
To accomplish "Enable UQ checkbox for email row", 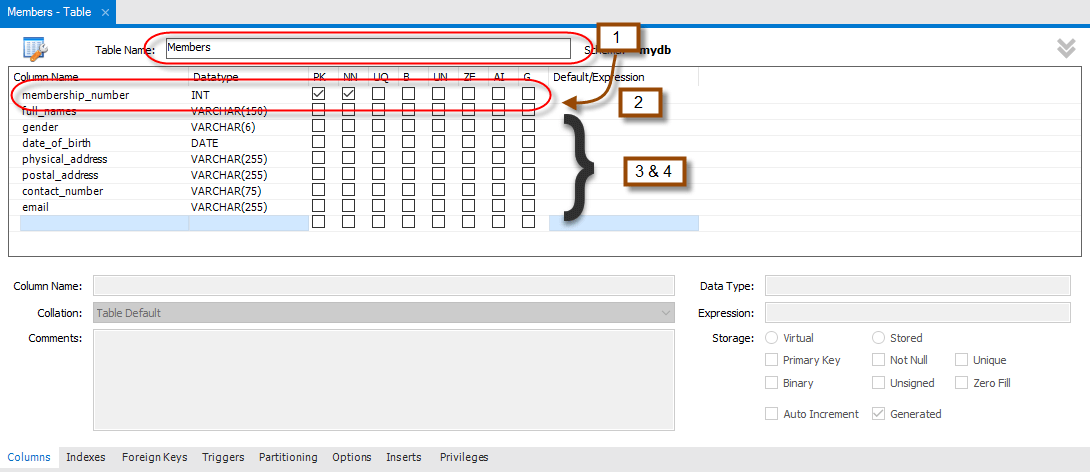I will pos(379,206).
